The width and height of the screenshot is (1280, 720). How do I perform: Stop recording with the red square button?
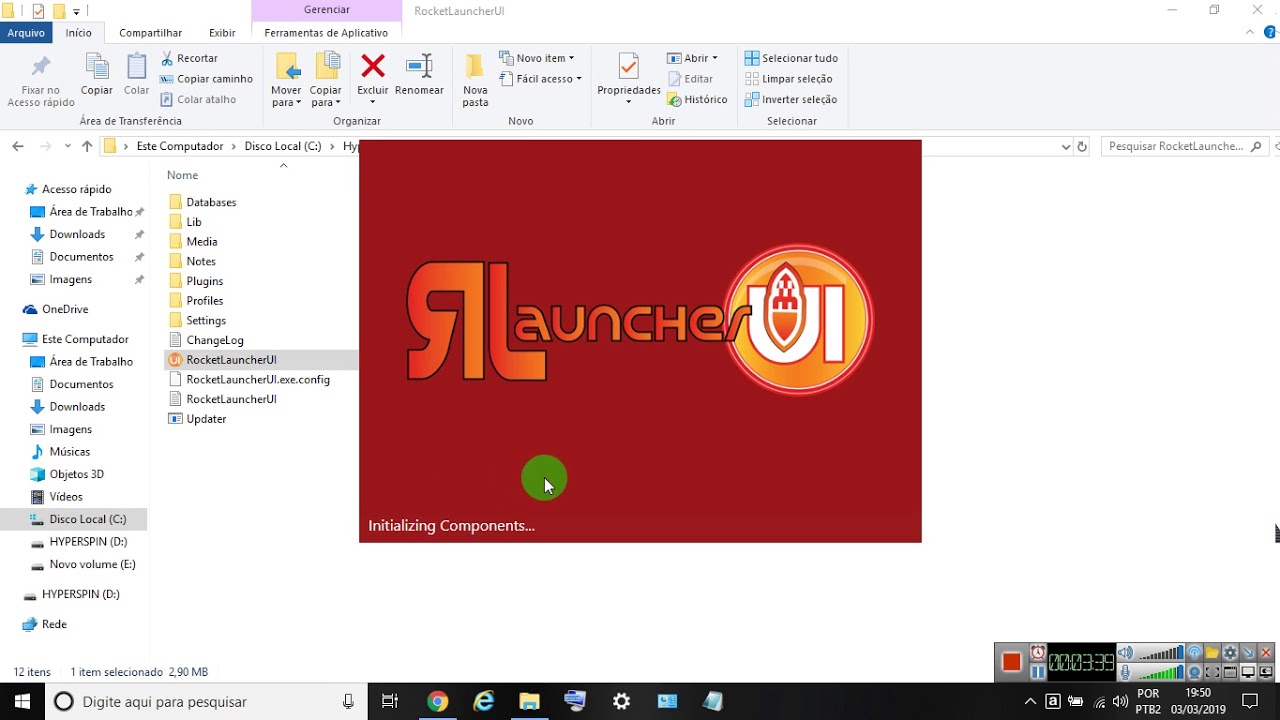pyautogui.click(x=1011, y=662)
